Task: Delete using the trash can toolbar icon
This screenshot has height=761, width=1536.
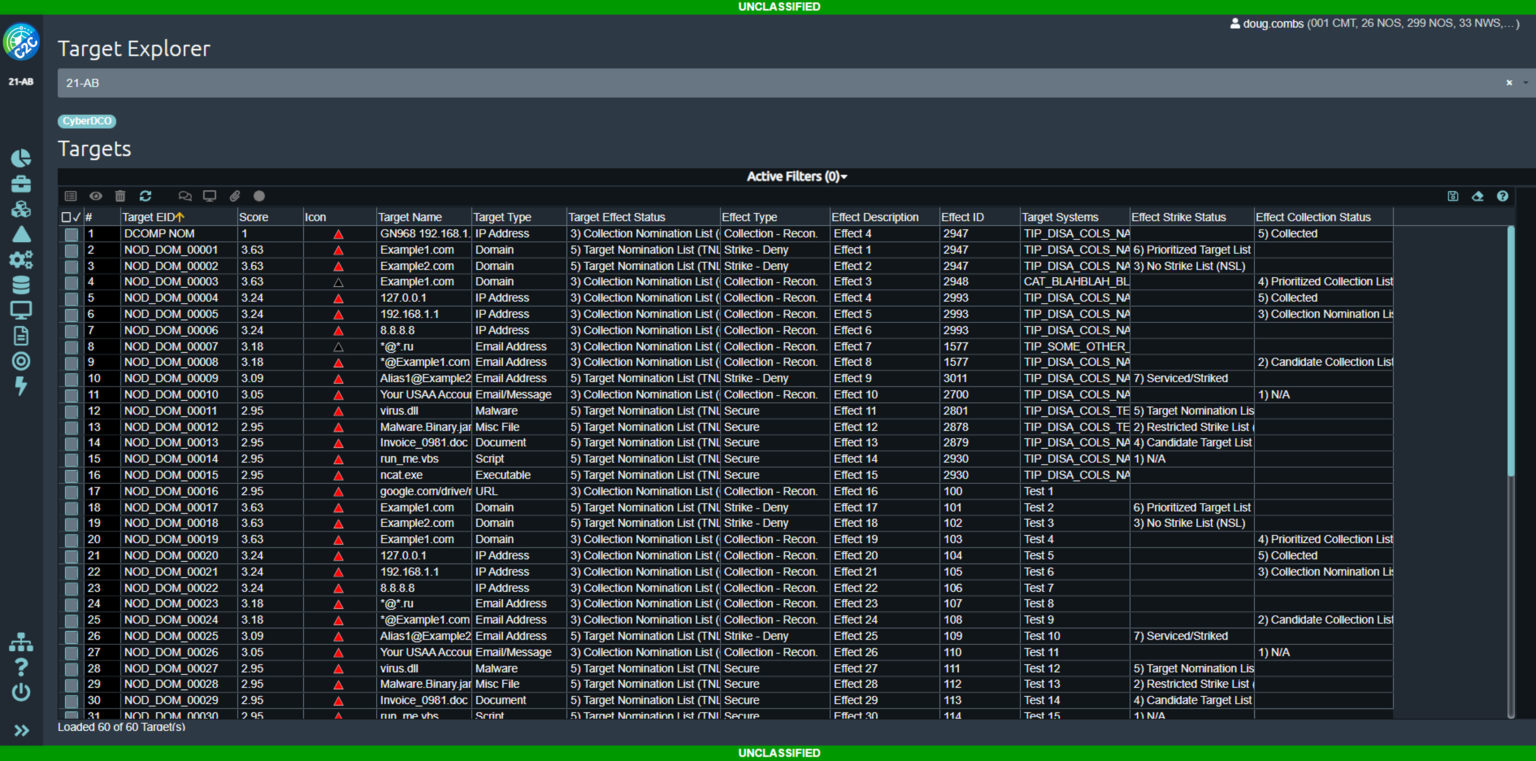Action: (120, 197)
